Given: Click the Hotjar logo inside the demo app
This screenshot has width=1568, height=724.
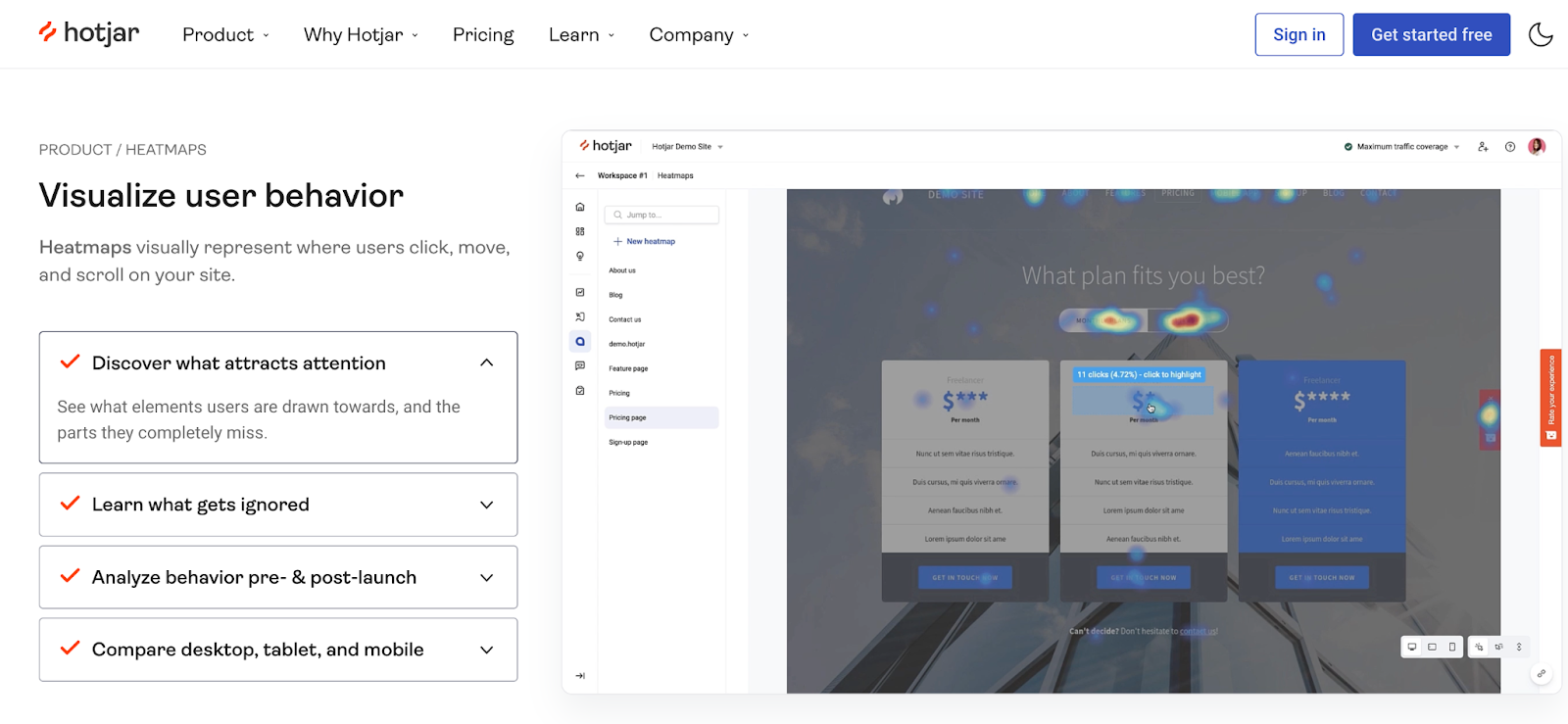Looking at the screenshot, I should (x=606, y=146).
